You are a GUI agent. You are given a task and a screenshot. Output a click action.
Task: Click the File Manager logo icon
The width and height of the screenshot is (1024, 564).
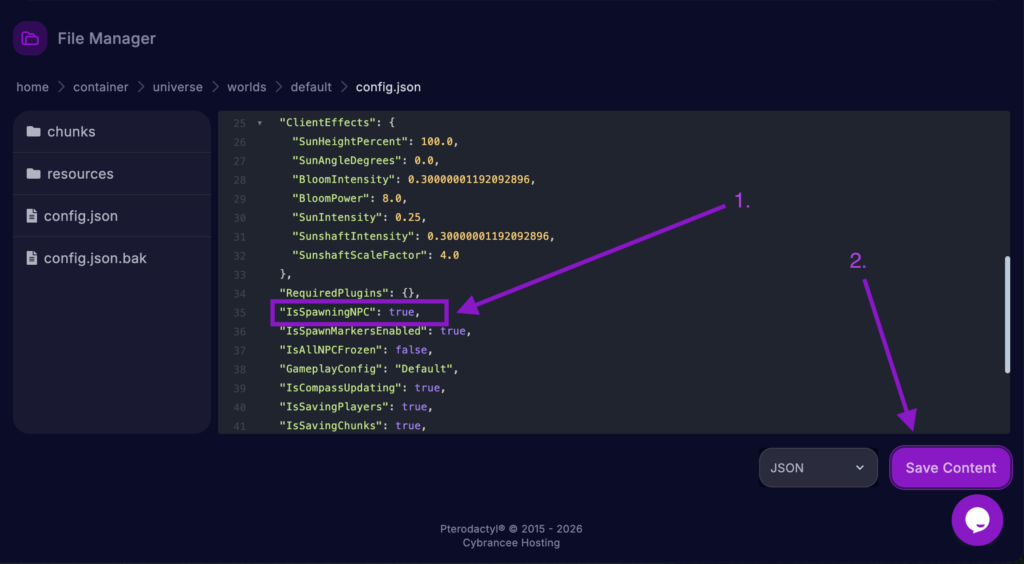tap(30, 39)
